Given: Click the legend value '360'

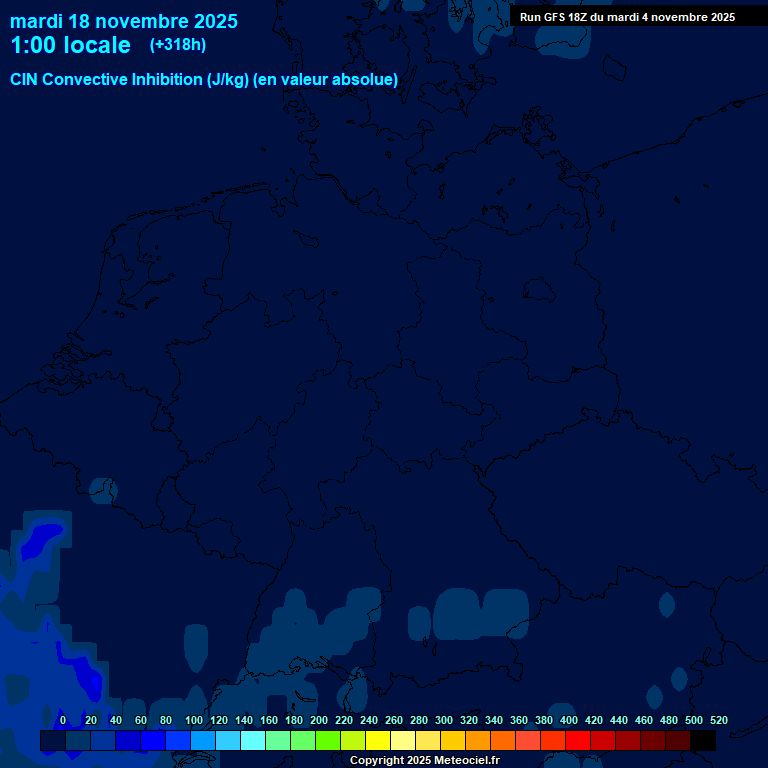Looking at the screenshot, I should [519, 720].
